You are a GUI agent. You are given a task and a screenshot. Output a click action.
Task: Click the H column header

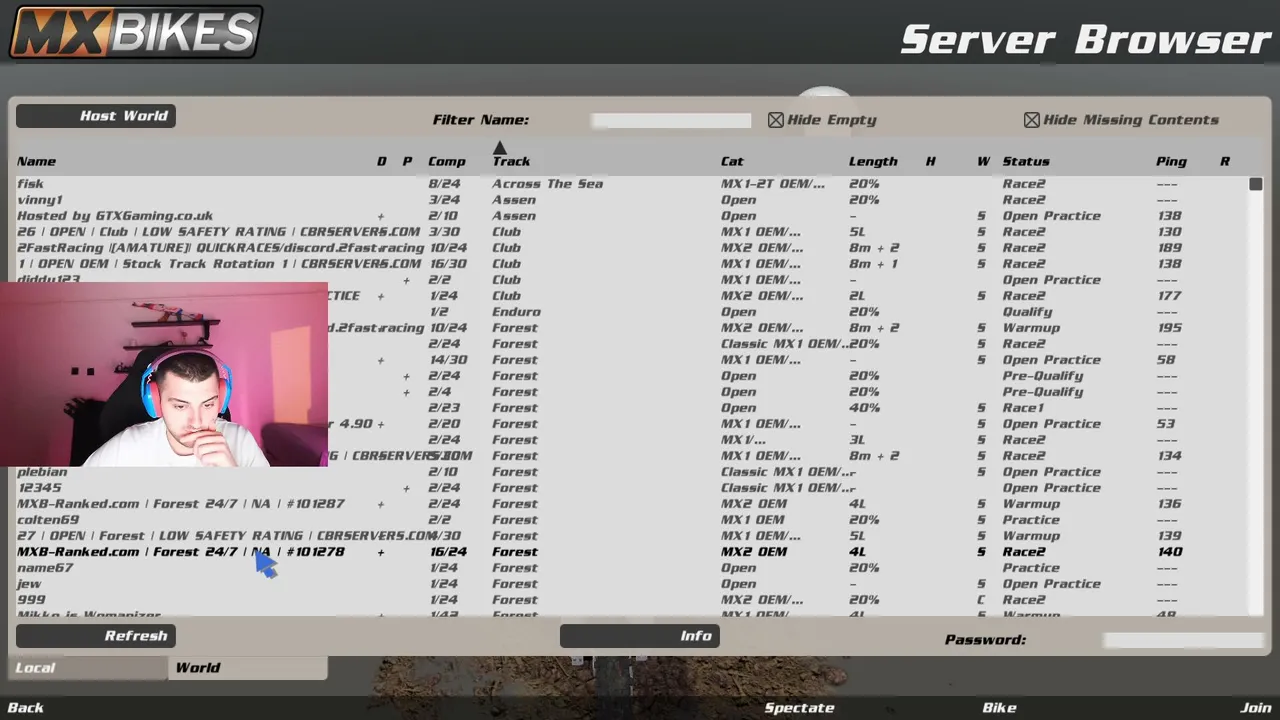click(930, 161)
